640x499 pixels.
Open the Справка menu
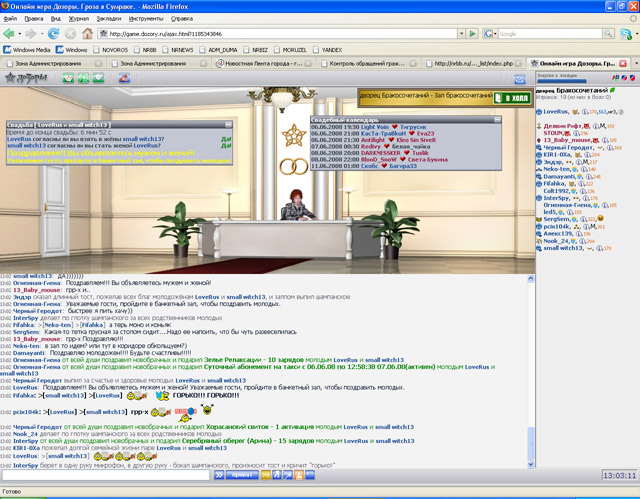pos(182,19)
